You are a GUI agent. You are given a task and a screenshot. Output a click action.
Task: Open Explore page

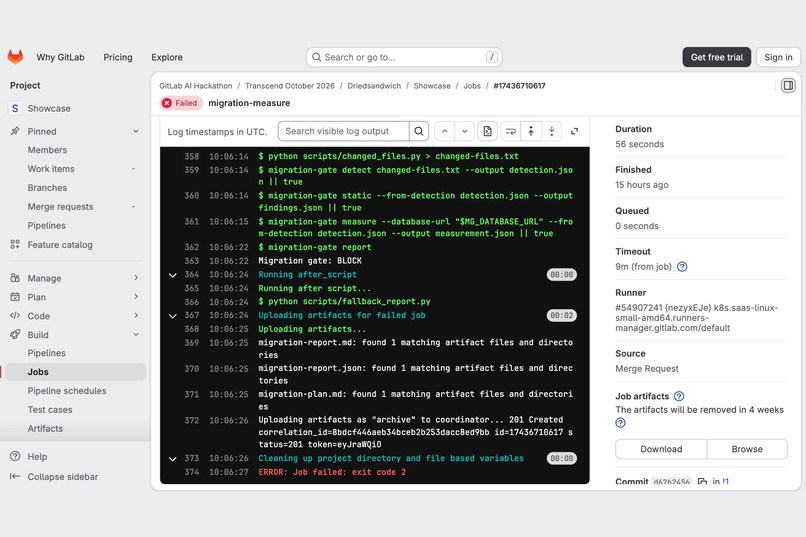pyautogui.click(x=167, y=57)
